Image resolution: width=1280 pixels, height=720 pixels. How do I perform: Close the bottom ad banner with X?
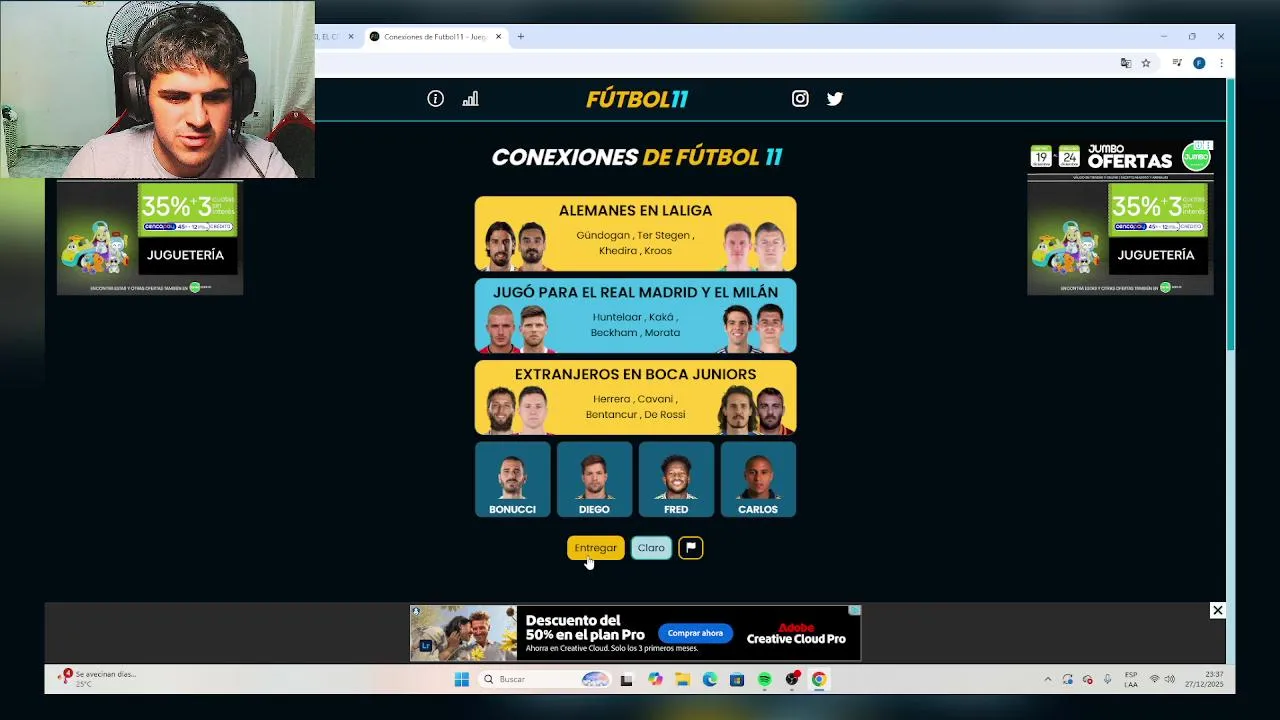click(1217, 610)
